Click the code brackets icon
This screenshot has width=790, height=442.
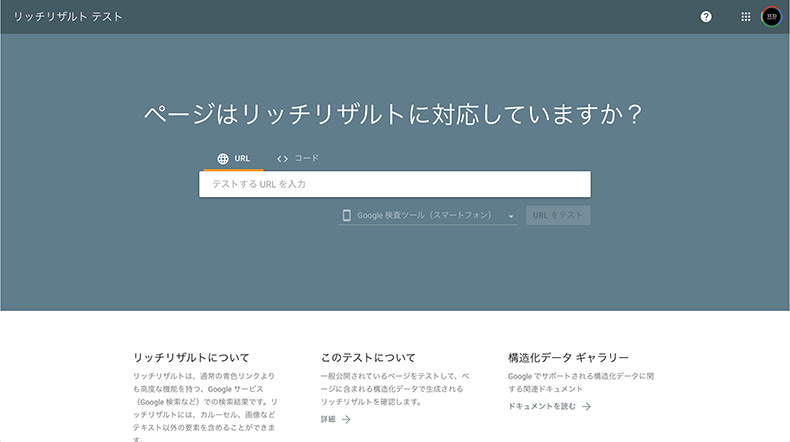[x=282, y=159]
